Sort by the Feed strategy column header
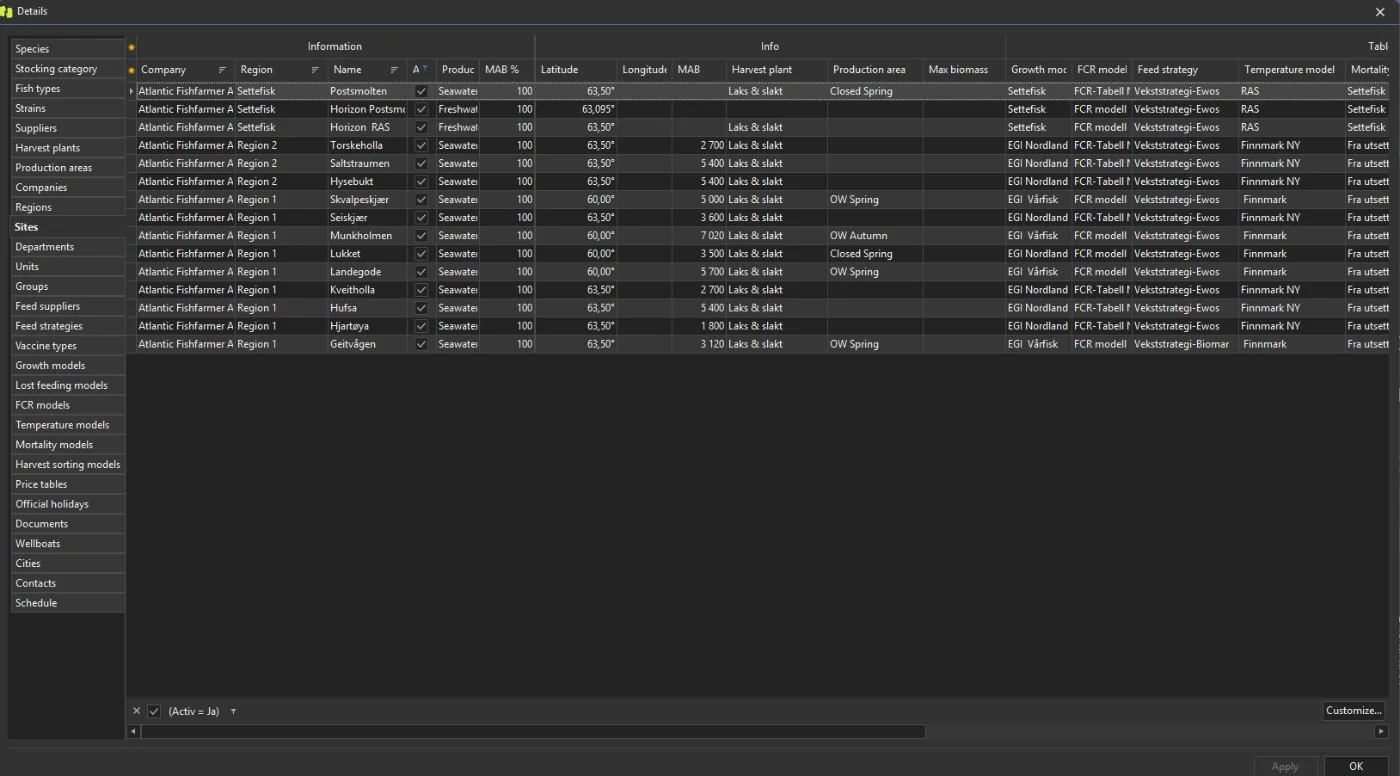This screenshot has height=776, width=1400. 1185,70
